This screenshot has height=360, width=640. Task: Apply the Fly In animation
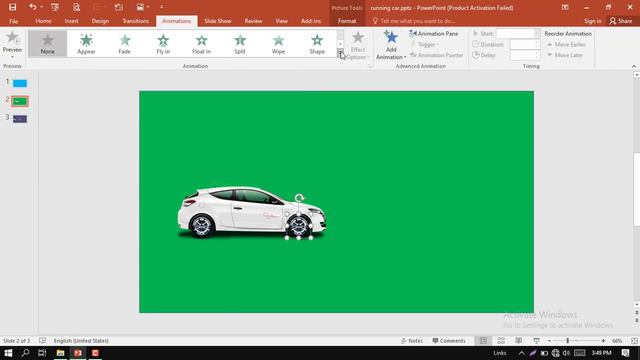pyautogui.click(x=163, y=43)
